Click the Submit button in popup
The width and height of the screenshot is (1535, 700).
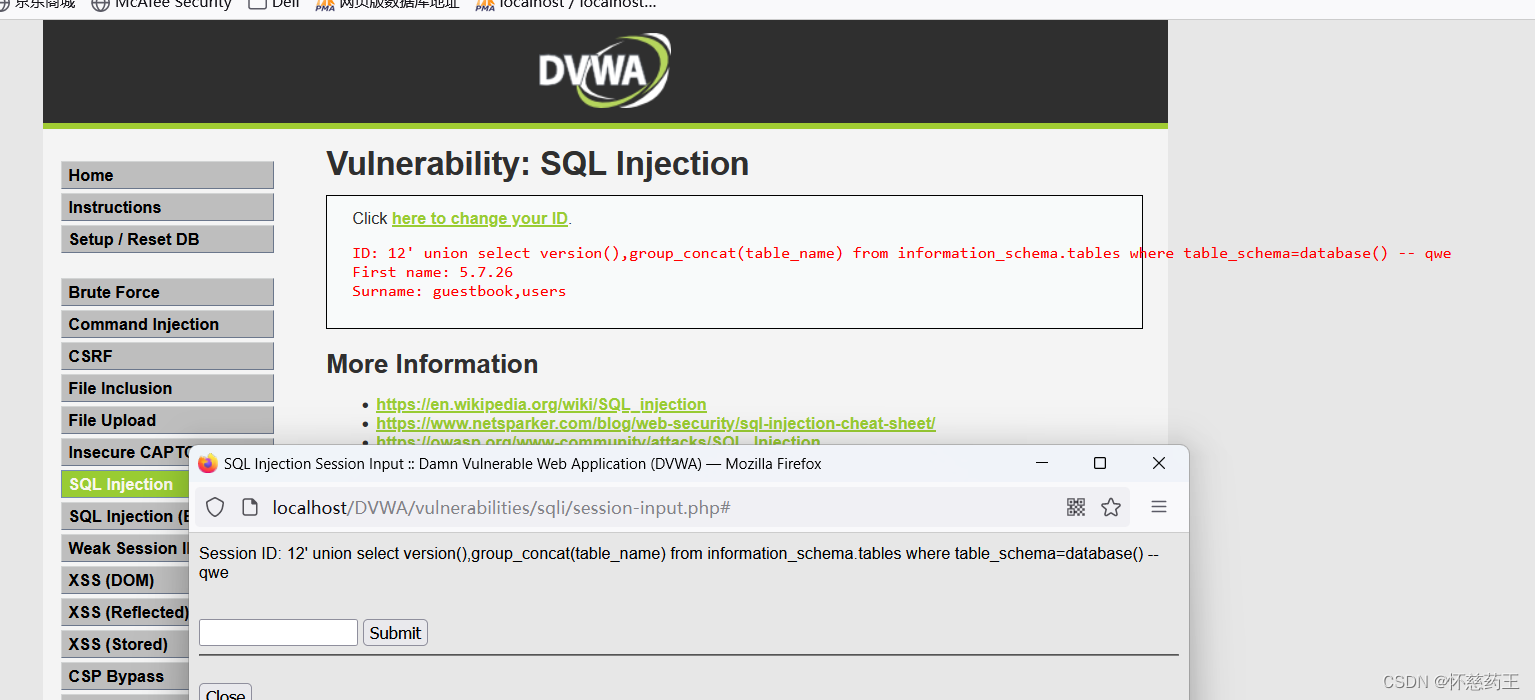[395, 632]
